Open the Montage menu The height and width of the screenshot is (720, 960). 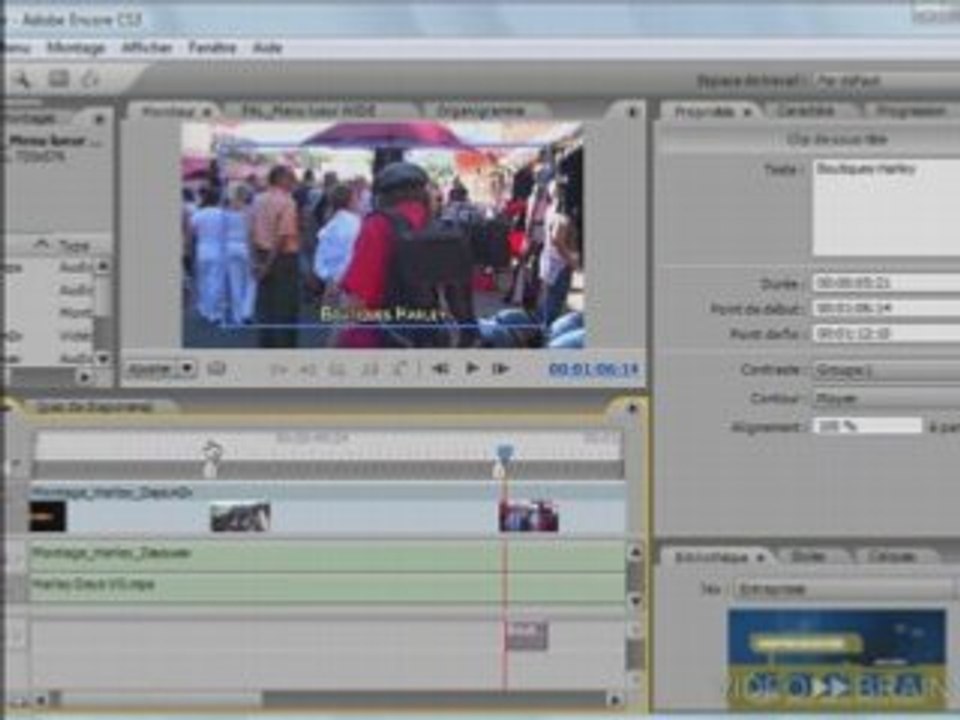click(76, 48)
